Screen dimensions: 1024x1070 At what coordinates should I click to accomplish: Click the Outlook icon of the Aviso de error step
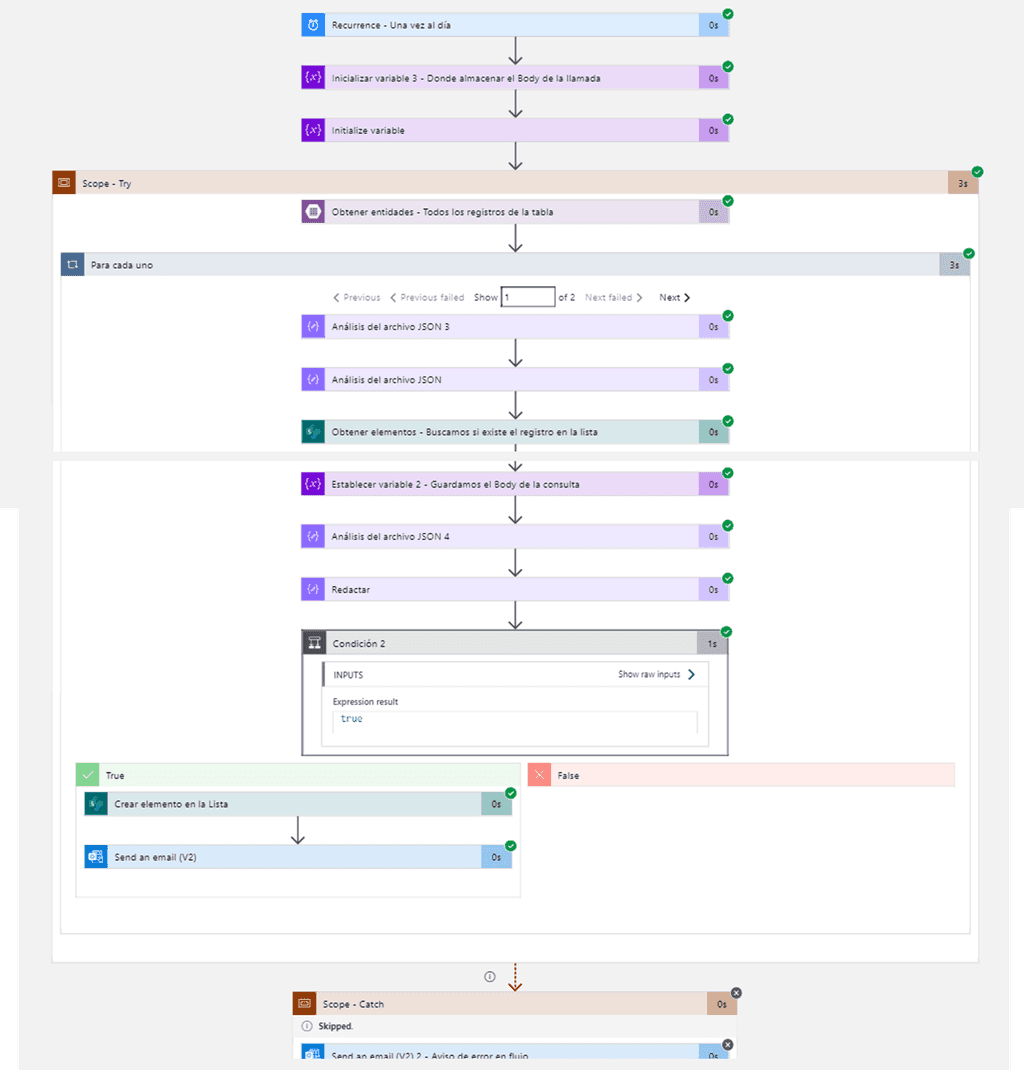313,1052
